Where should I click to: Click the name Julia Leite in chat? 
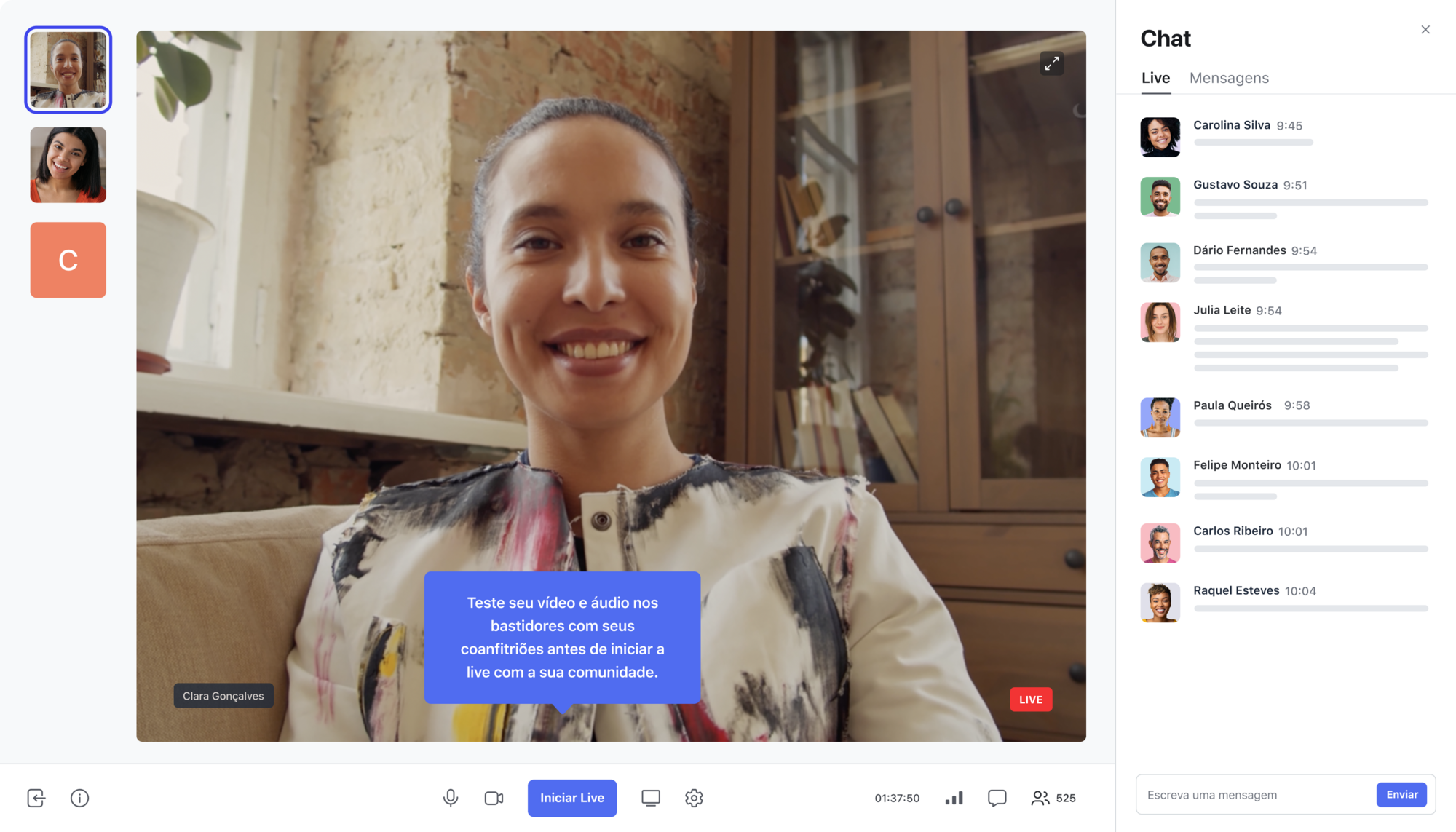1222,310
